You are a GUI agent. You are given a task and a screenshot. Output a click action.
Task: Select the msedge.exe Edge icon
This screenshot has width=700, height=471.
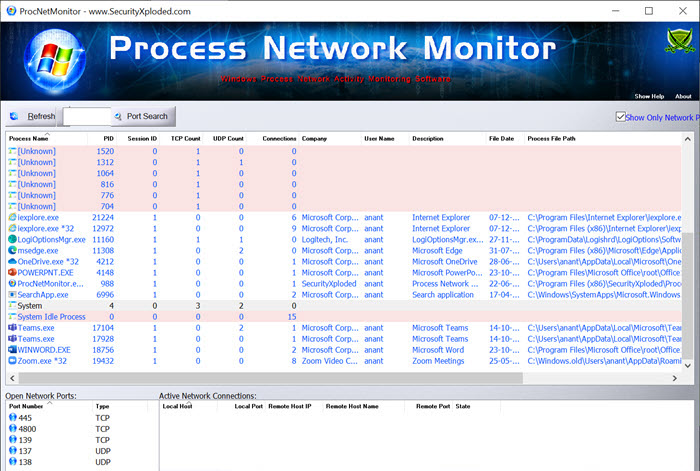coord(12,250)
